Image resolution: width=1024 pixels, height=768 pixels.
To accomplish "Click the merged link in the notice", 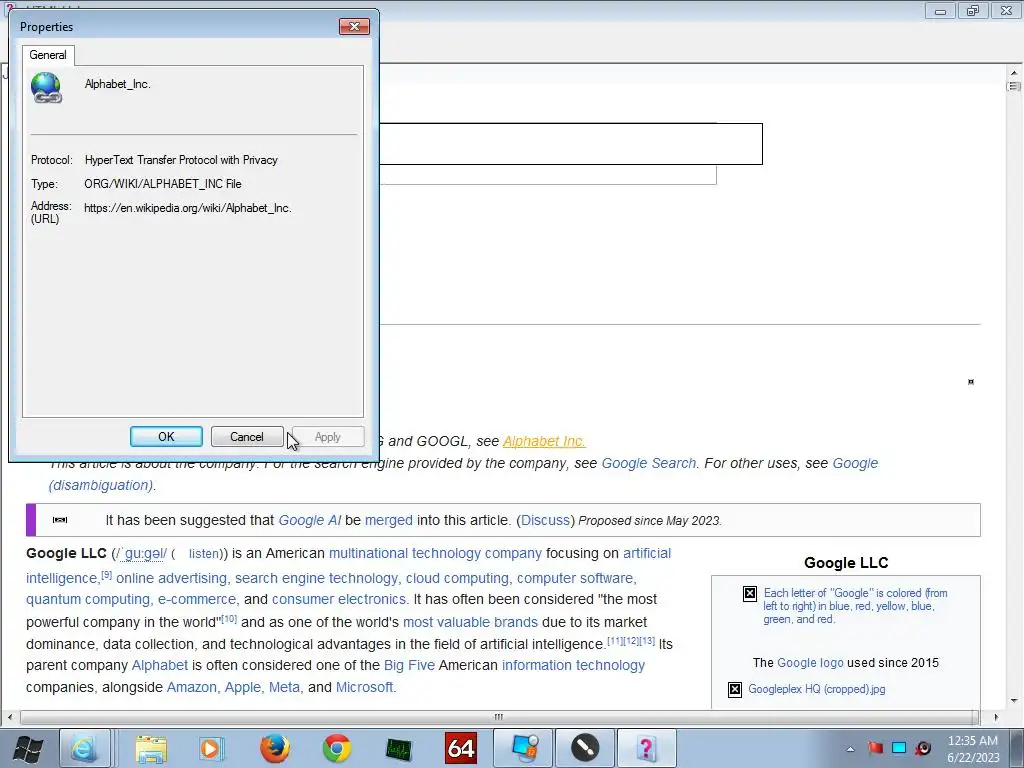I will tap(389, 520).
